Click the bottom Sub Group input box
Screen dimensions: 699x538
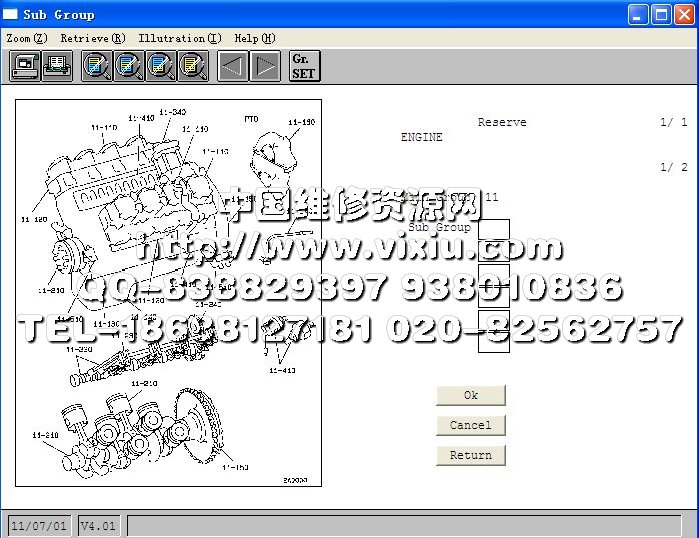coord(493,340)
